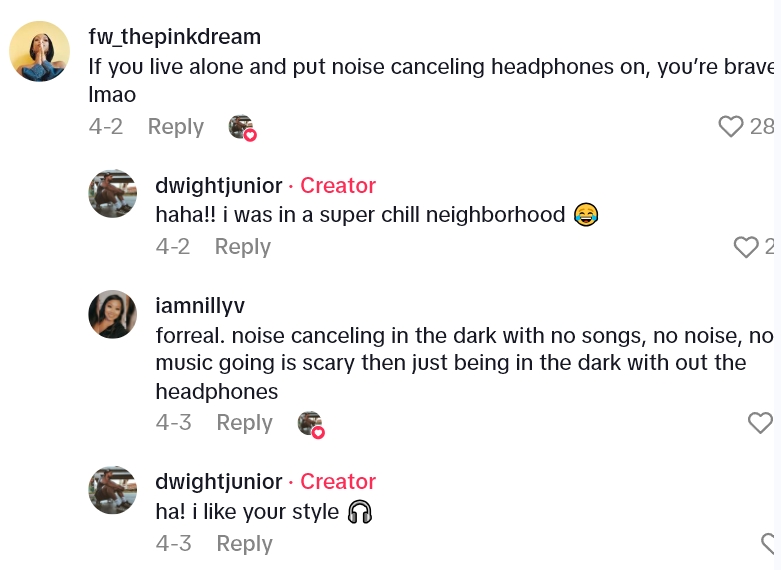Screen dimensions: 781x570
Task: Click creator-liked badge under iamnillyv's comment
Action: [x=311, y=425]
